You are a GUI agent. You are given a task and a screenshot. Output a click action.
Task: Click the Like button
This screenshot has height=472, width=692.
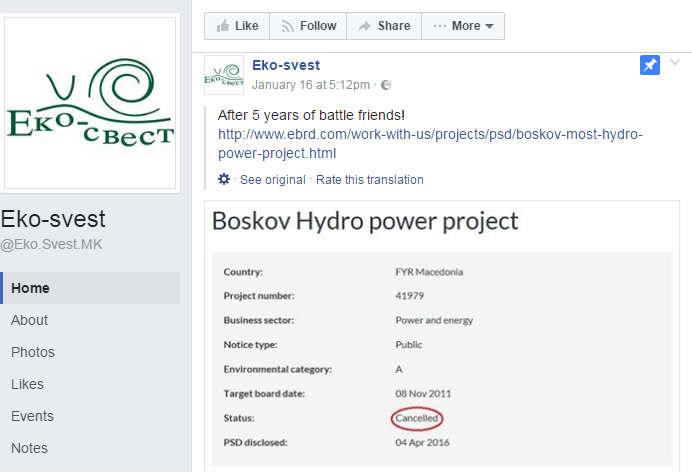point(237,26)
